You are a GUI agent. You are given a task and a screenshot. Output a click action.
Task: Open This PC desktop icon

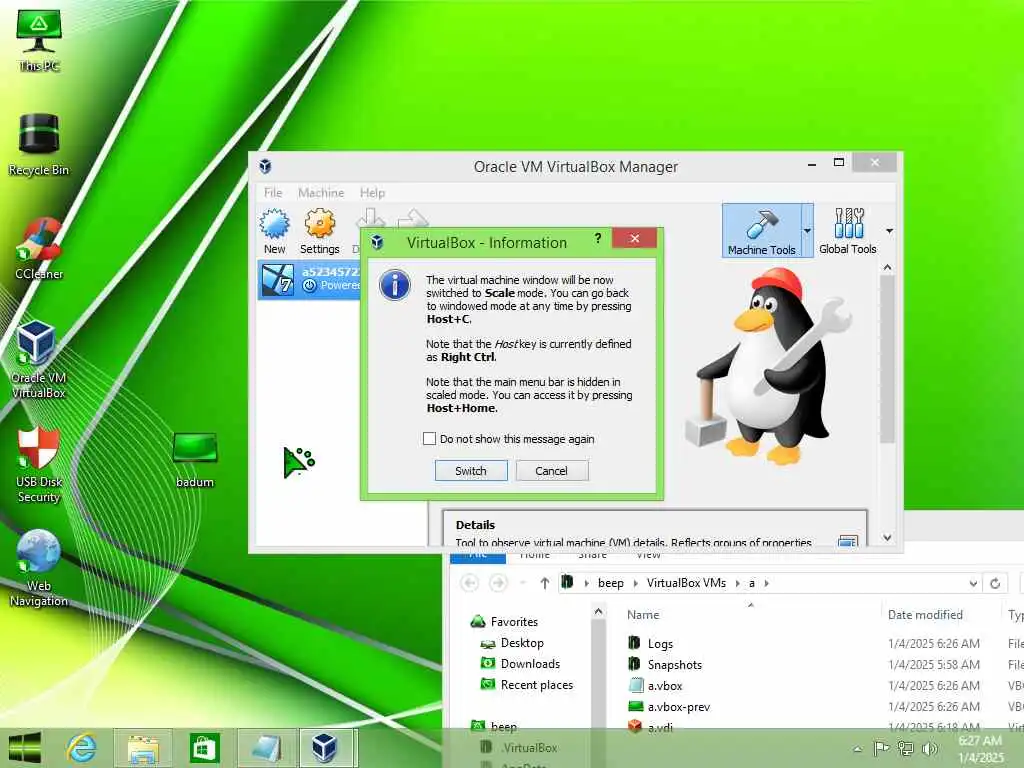coord(39,40)
